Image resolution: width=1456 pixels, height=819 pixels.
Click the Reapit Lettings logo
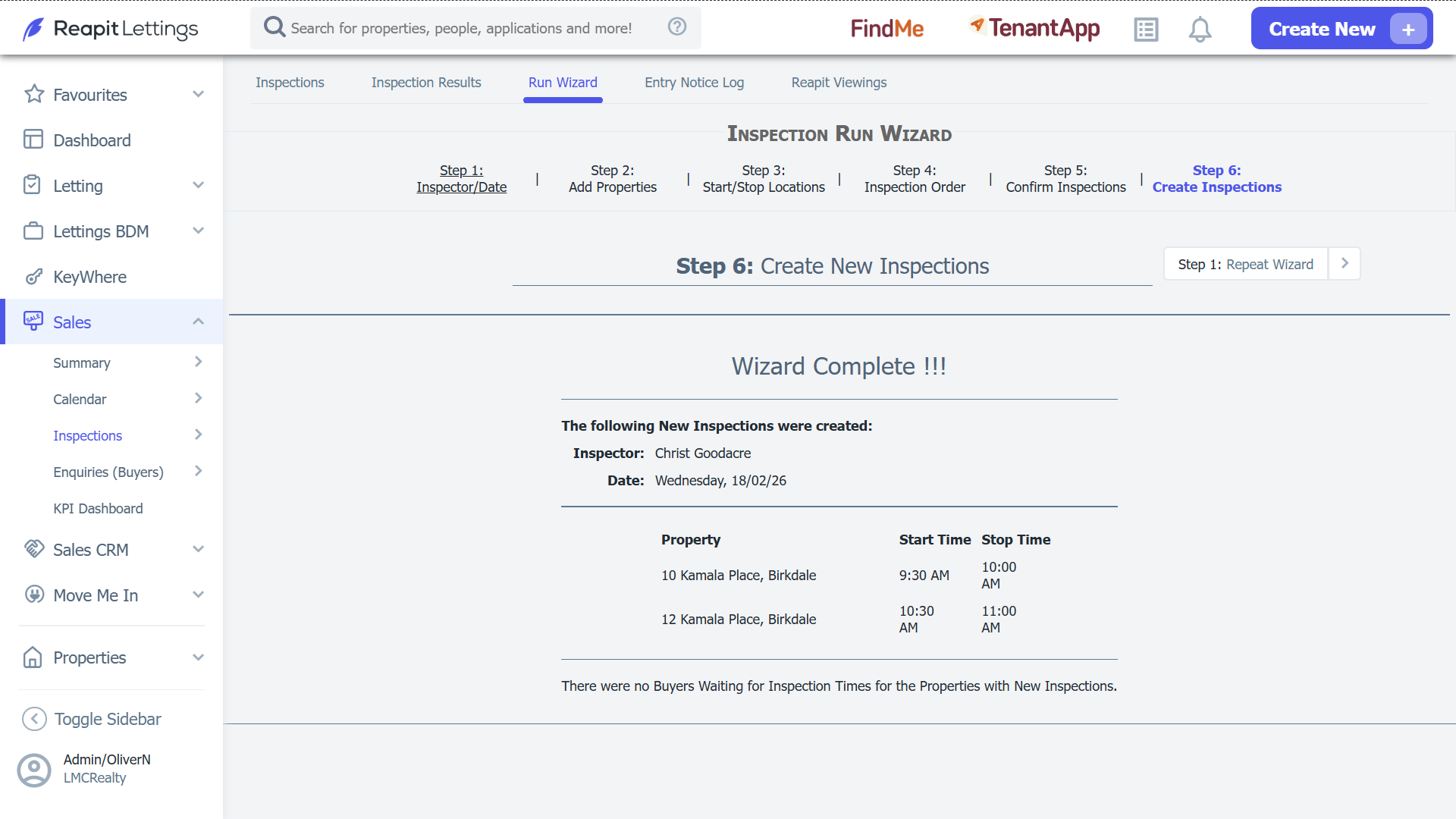coord(111,29)
